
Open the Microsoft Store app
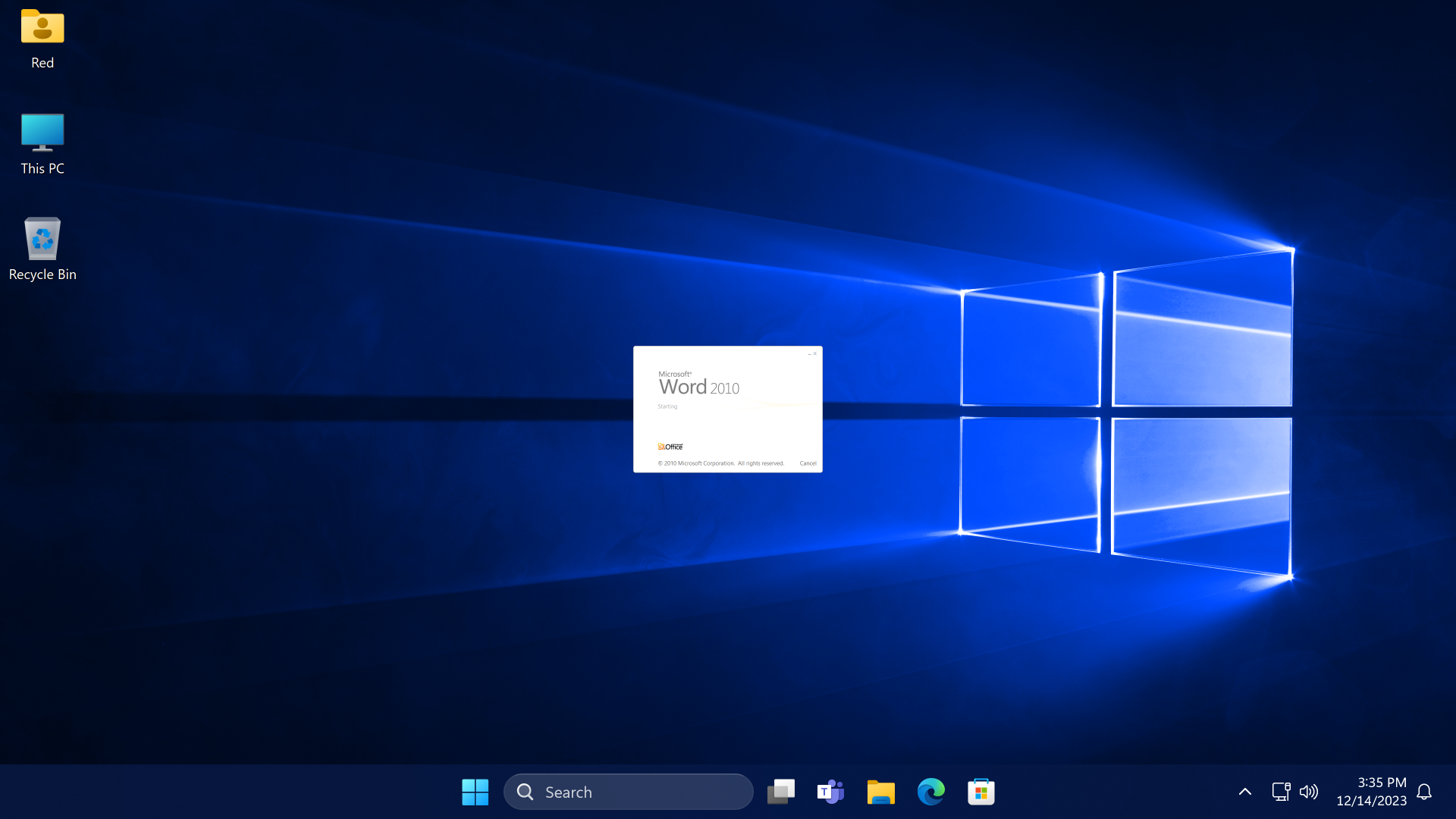click(x=981, y=792)
